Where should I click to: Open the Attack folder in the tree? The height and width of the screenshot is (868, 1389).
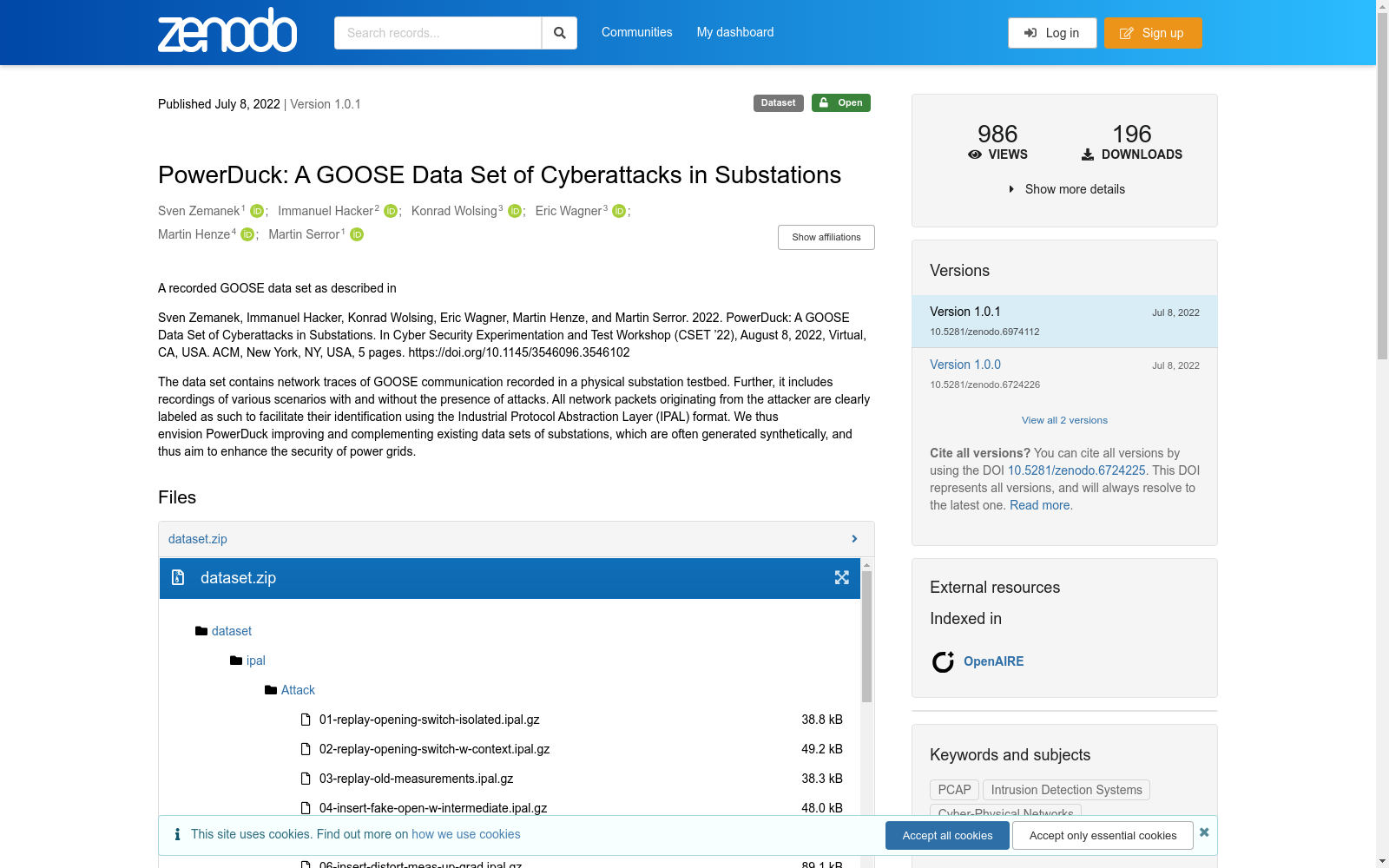point(298,690)
